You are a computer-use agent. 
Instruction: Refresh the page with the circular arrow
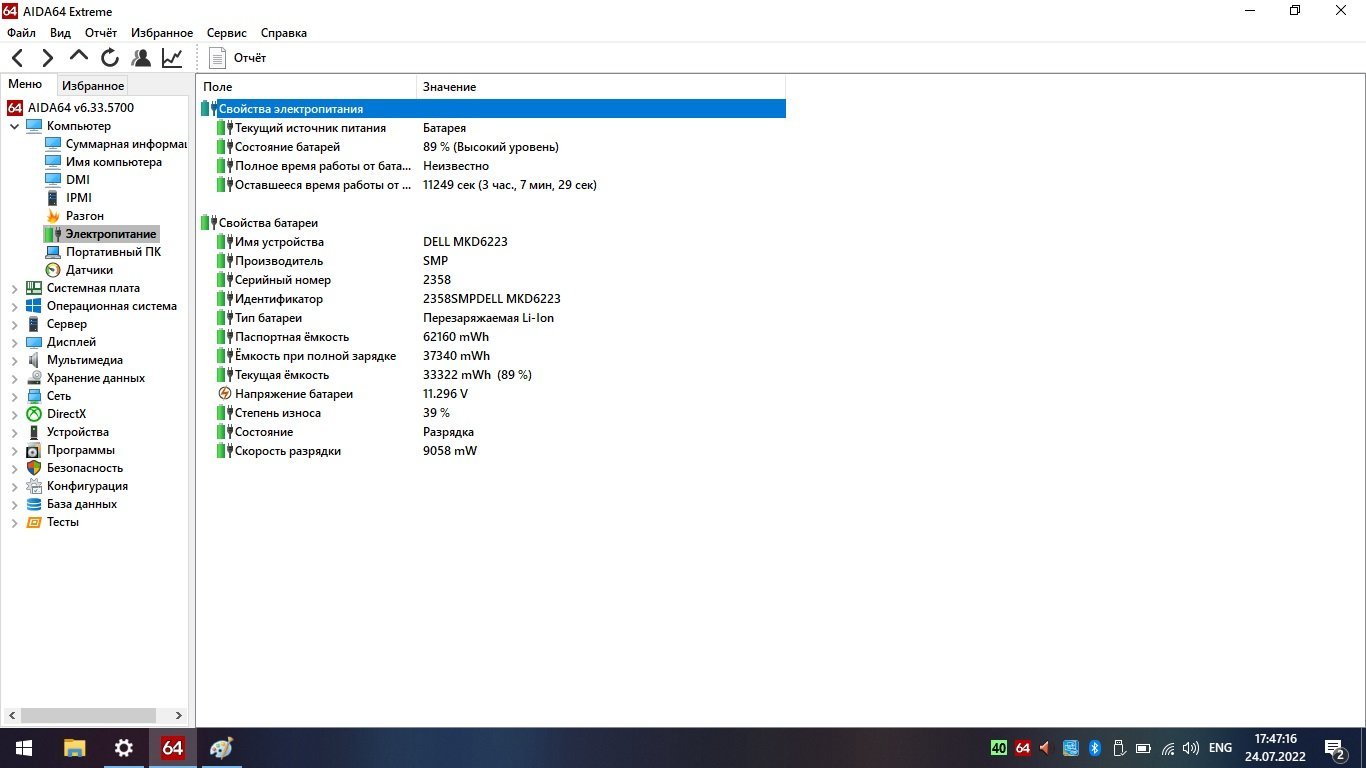coord(110,58)
